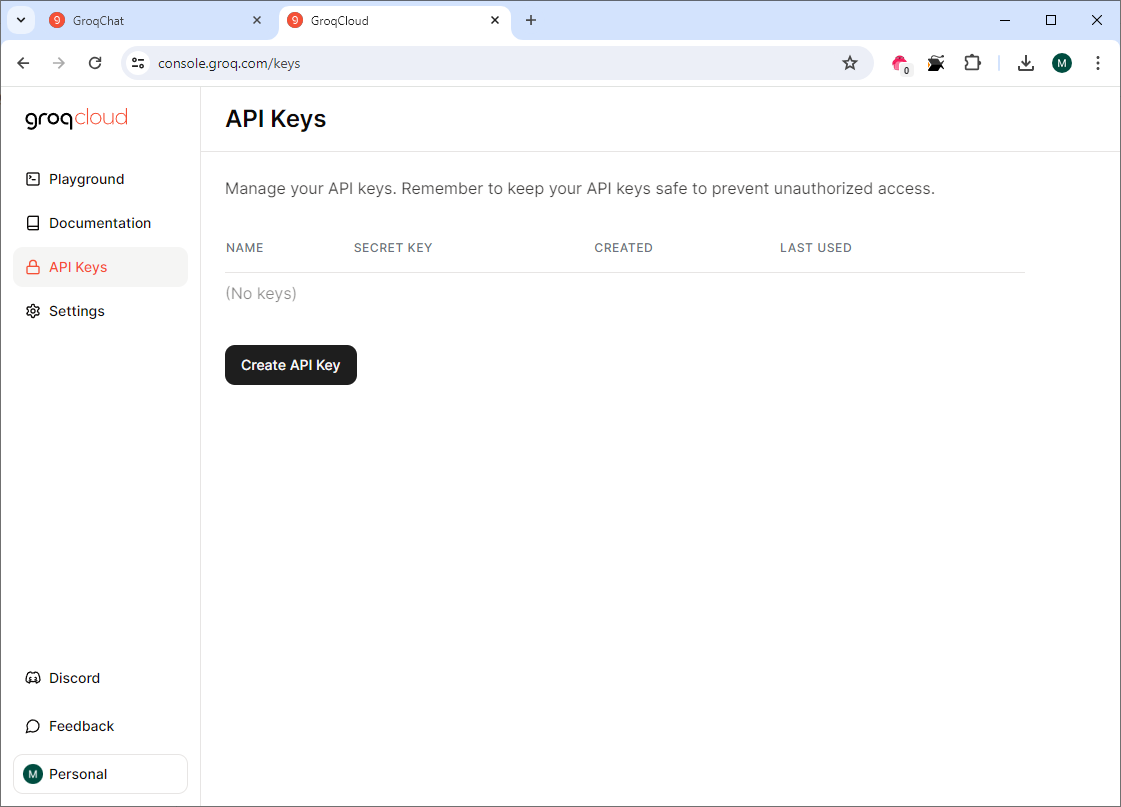Click the NAME column header
This screenshot has height=807, width=1121.
pos(245,248)
